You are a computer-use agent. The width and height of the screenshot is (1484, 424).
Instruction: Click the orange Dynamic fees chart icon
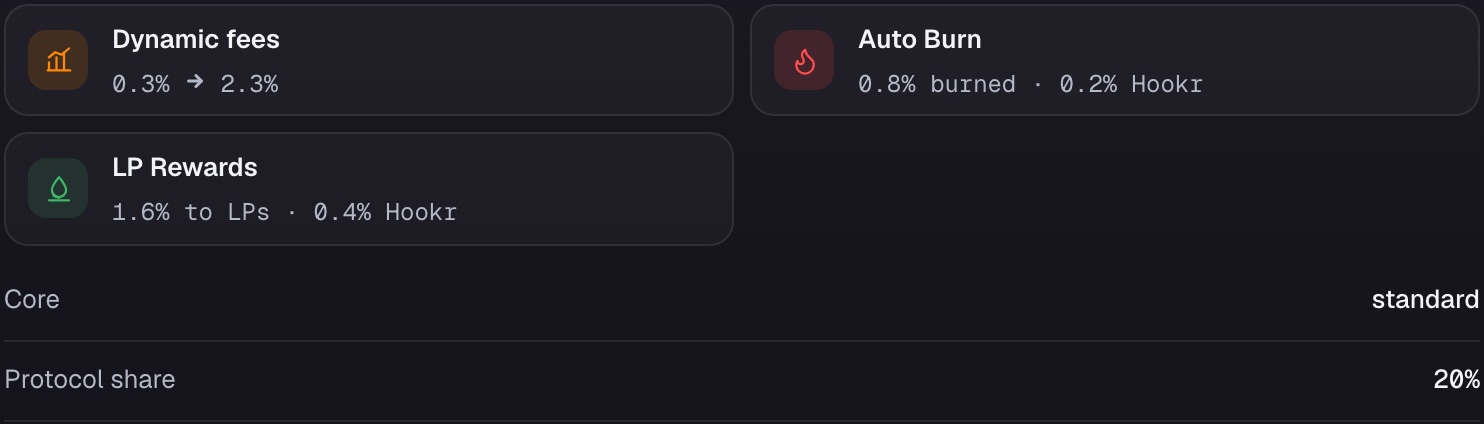(58, 60)
